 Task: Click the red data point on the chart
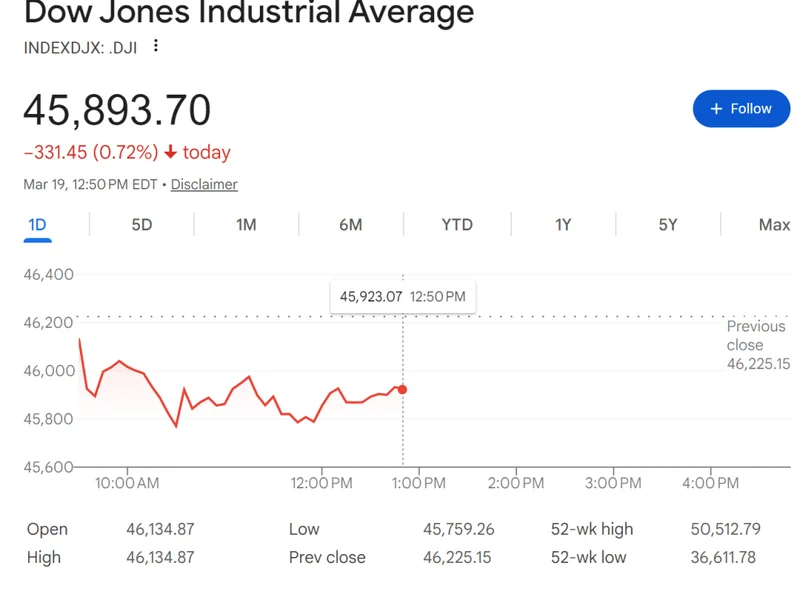coord(402,389)
